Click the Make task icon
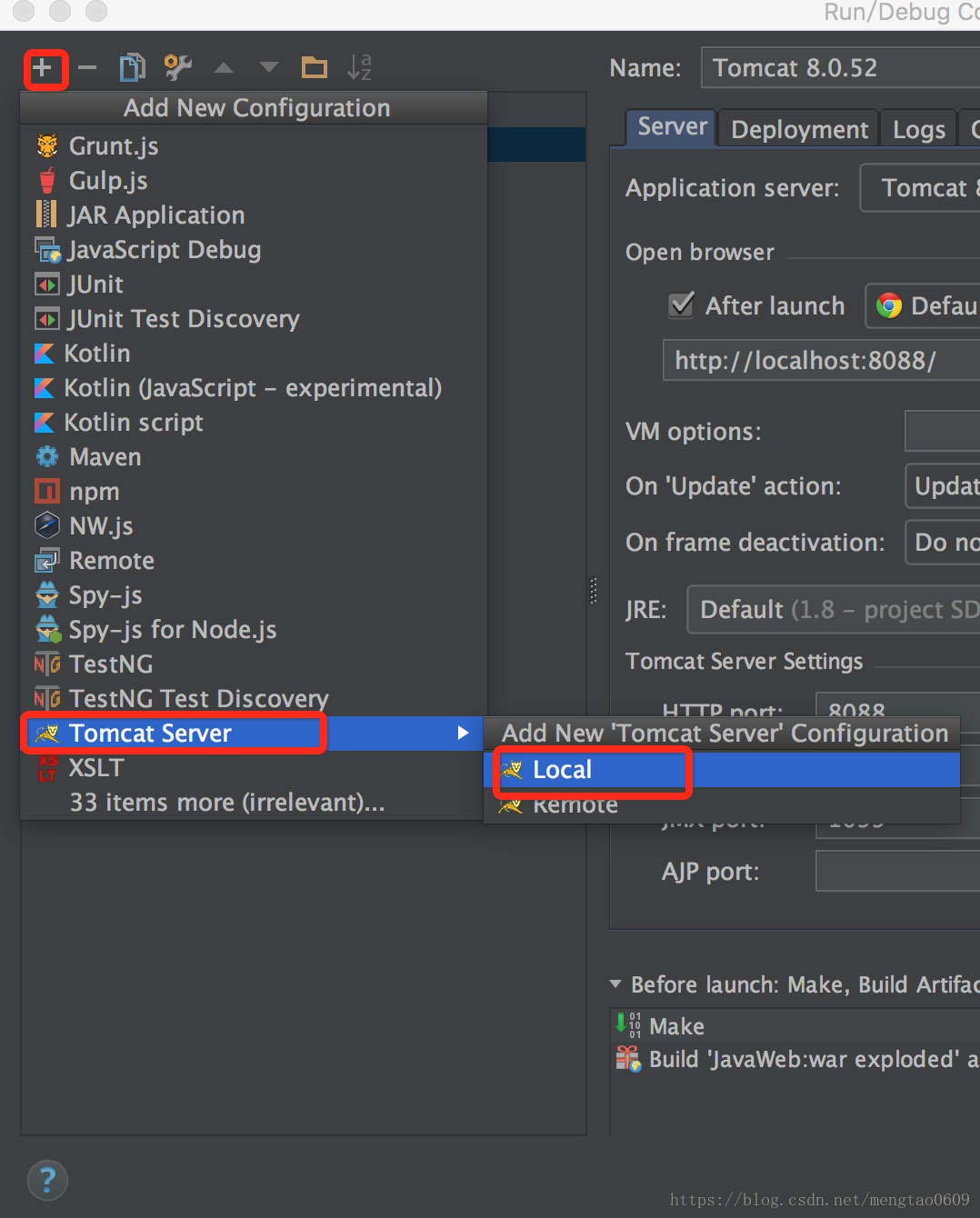 tap(628, 1024)
